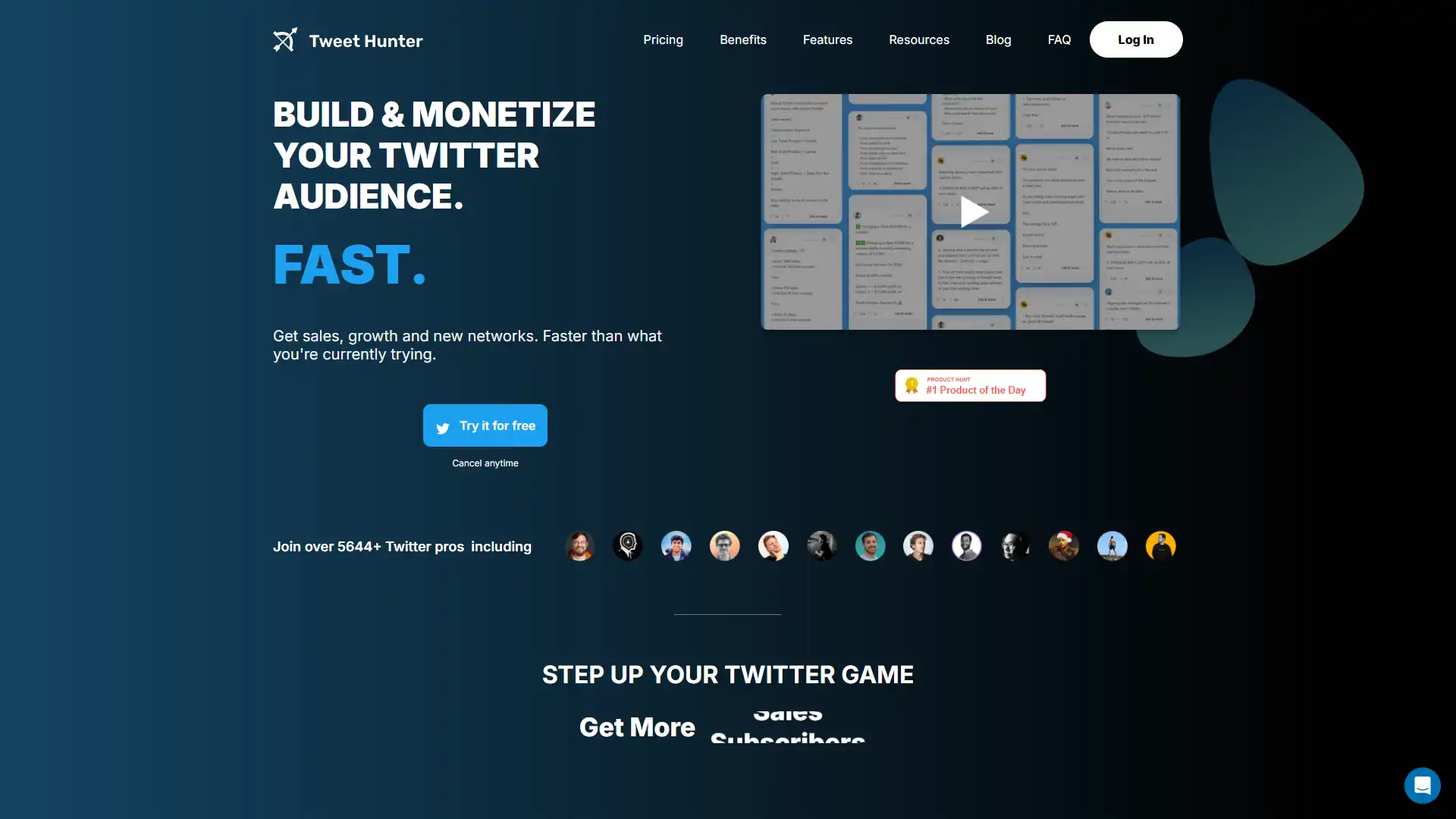Open the Pricing menu item

point(662,39)
